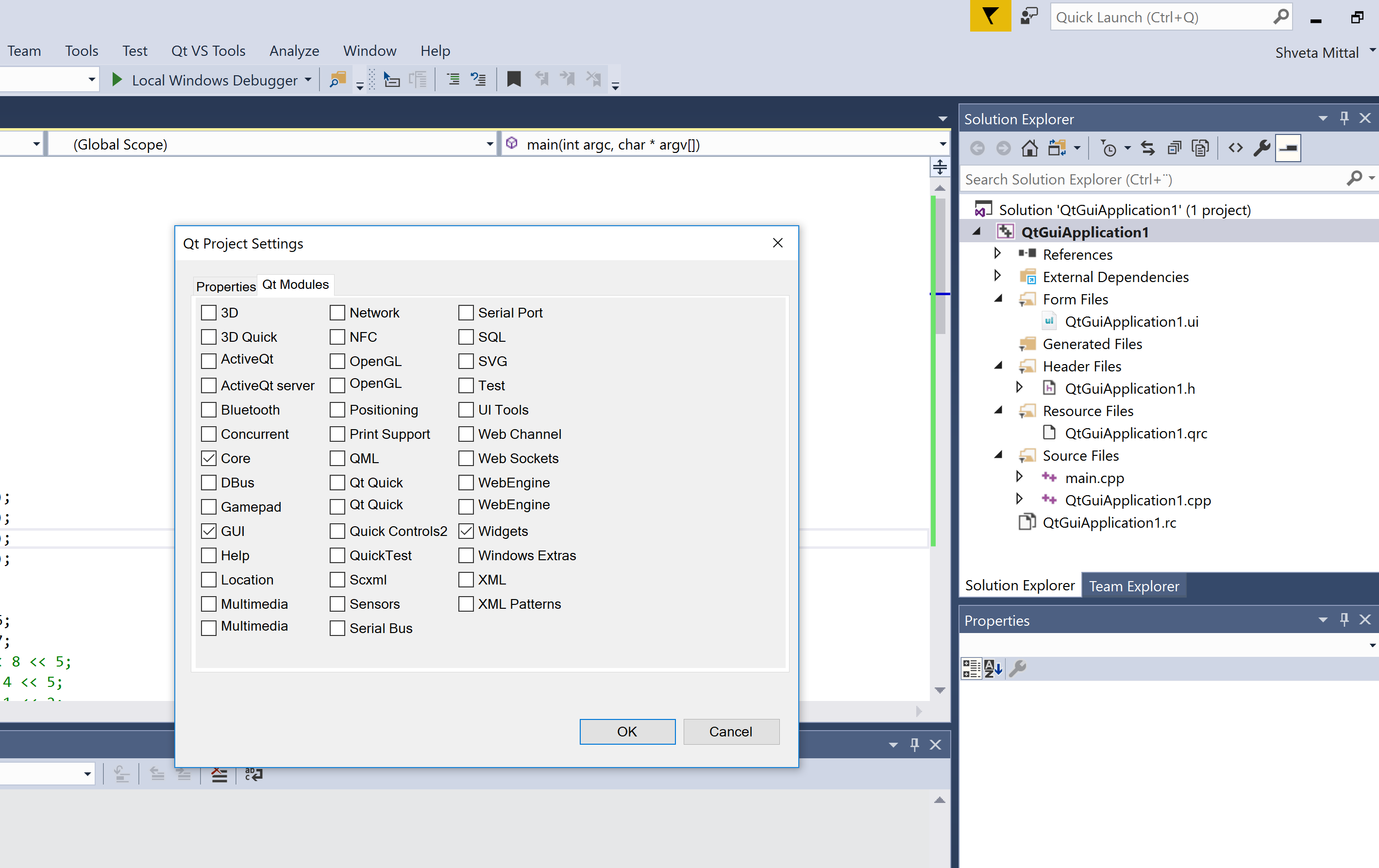The image size is (1379, 868).
Task: Enable the Network module checkbox
Action: tap(337, 313)
